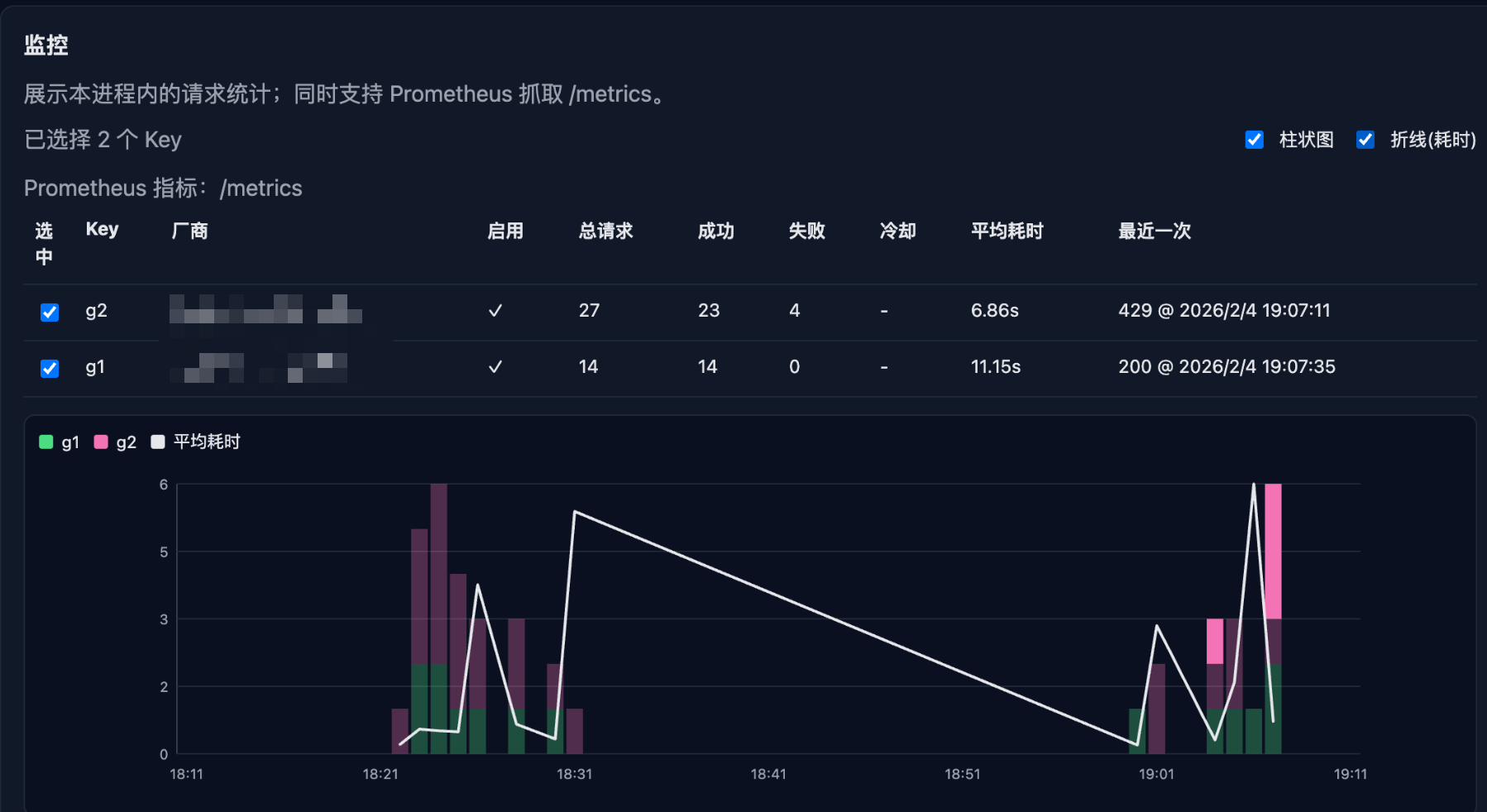This screenshot has width=1487, height=812.
Task: Uncheck the 柱状图 checkbox
Action: tap(1254, 140)
